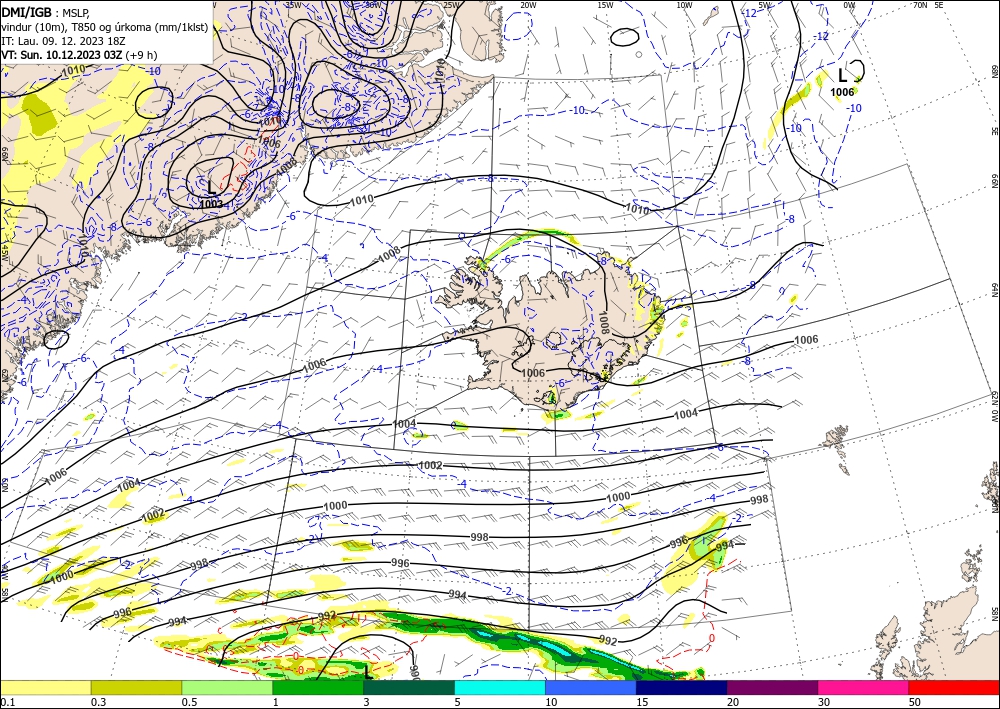
Task: Click the '1003' pressure value under the Greenland low
Action: point(211,204)
